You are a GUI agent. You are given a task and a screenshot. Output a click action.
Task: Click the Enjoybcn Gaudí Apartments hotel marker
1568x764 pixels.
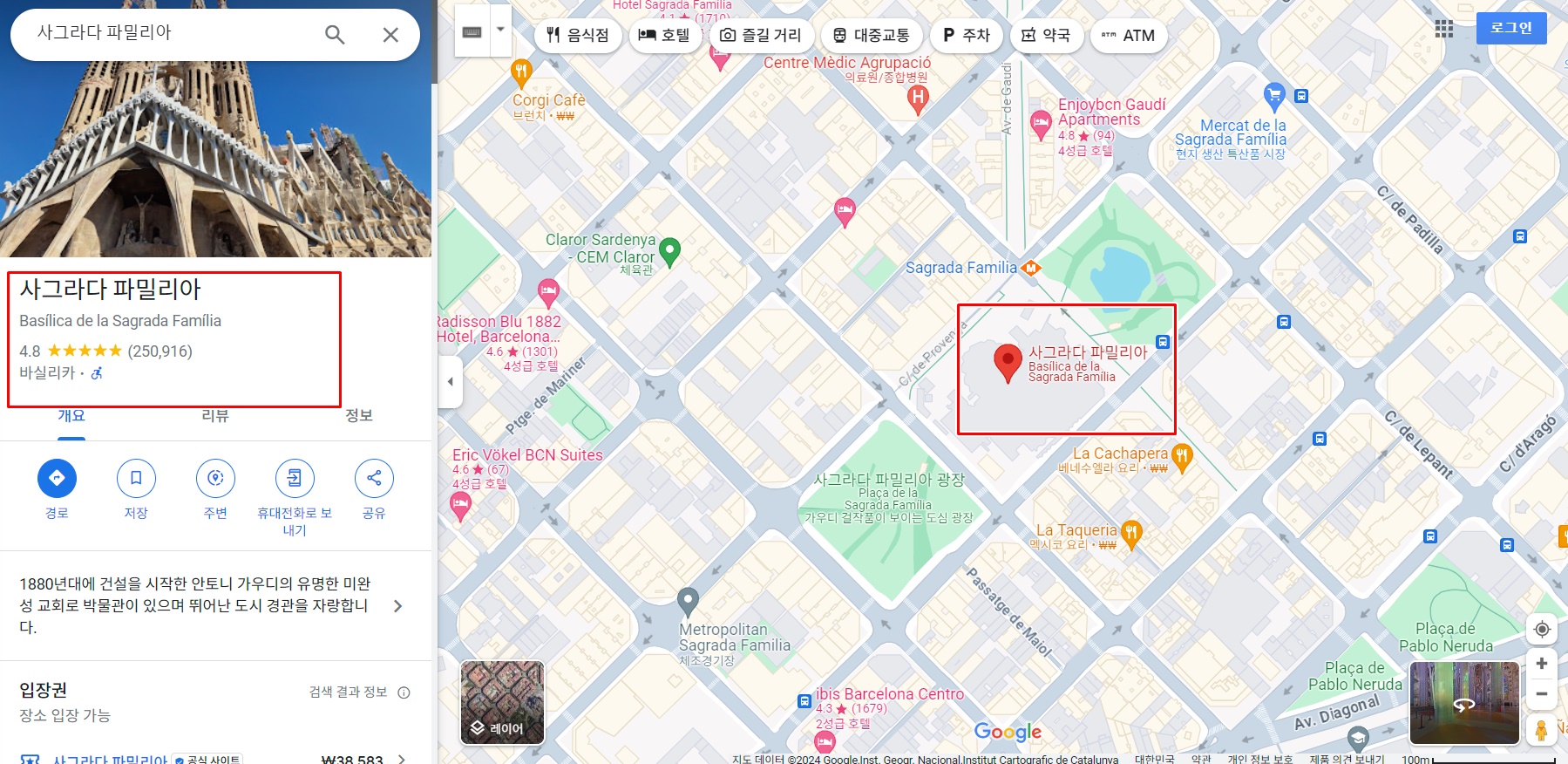(1041, 125)
